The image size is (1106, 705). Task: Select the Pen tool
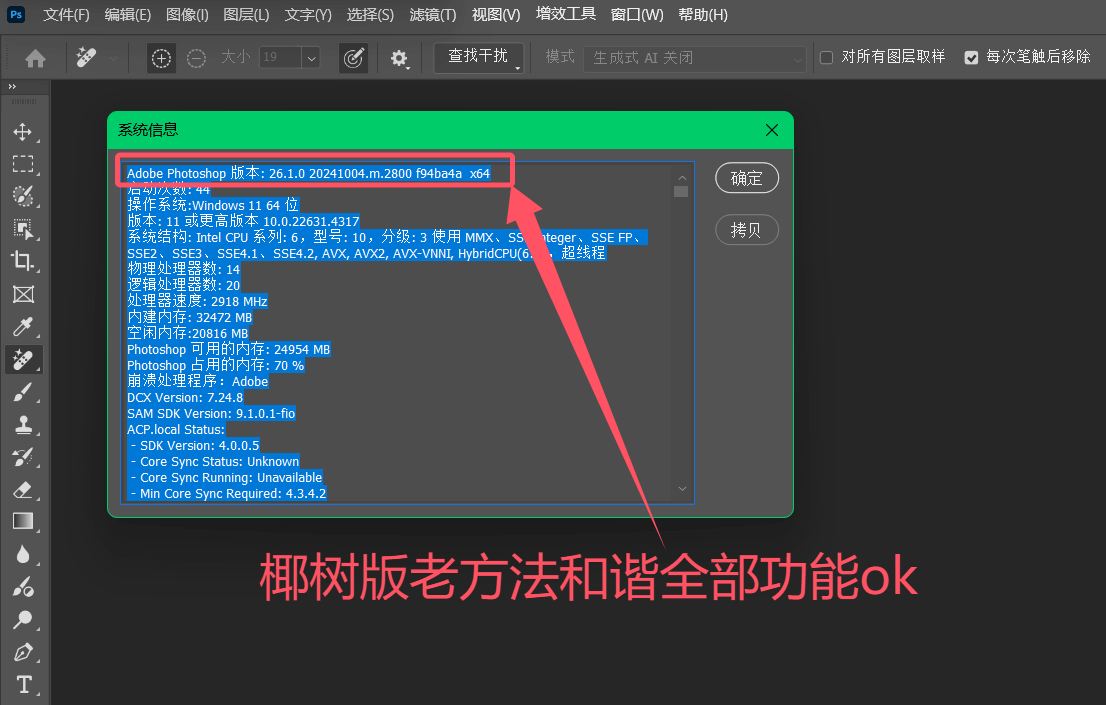coord(23,652)
